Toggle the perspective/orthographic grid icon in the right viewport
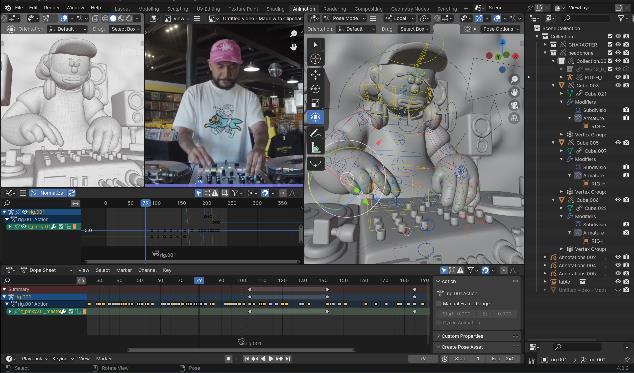Viewport: 634px width, 373px height. pos(514,118)
